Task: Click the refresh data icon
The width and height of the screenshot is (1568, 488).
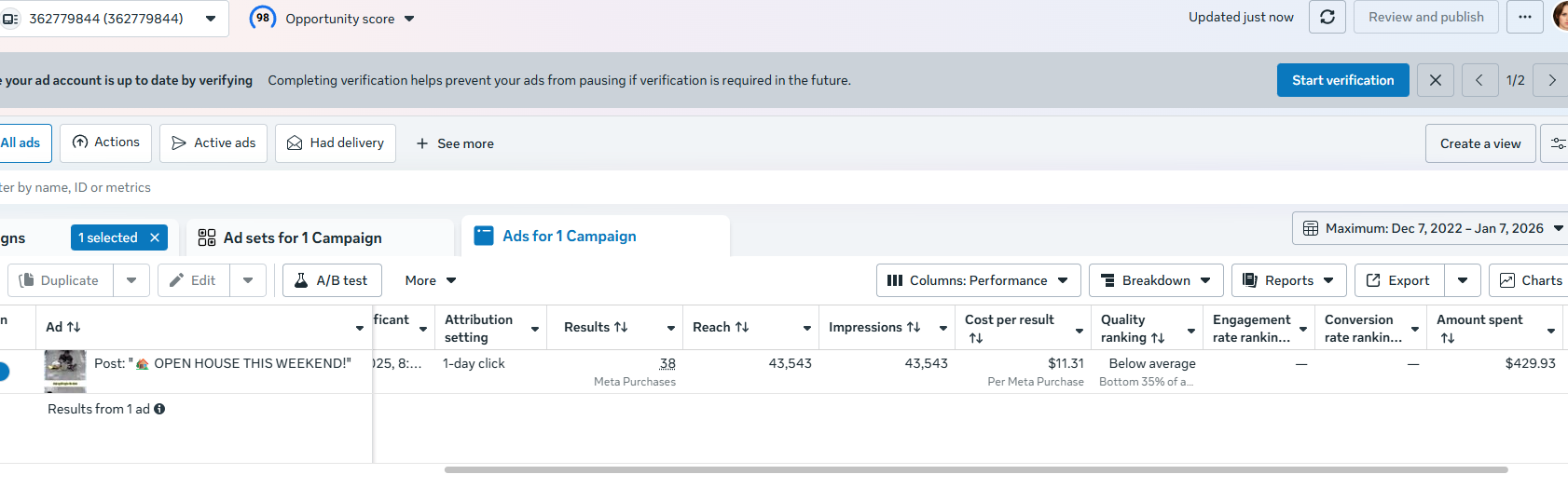Action: (1327, 17)
